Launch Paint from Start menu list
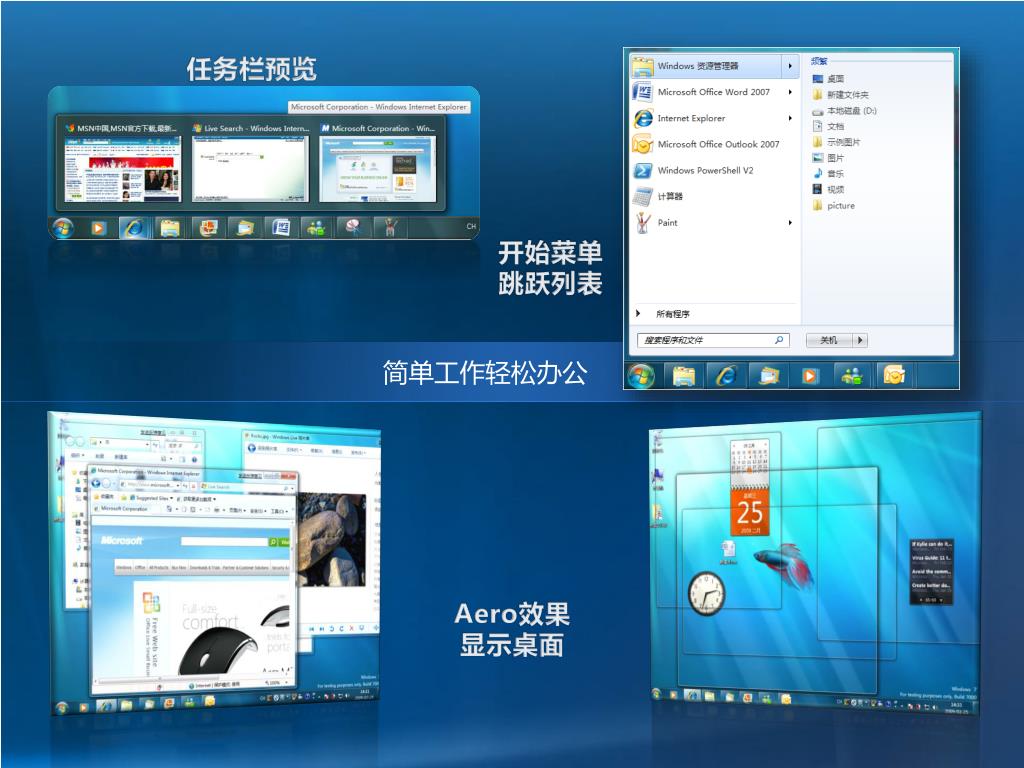 pyautogui.click(x=714, y=223)
